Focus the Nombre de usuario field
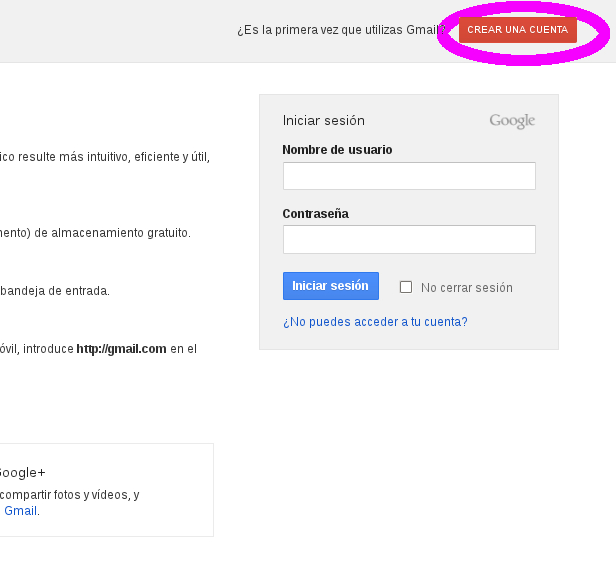 pyautogui.click(x=409, y=176)
